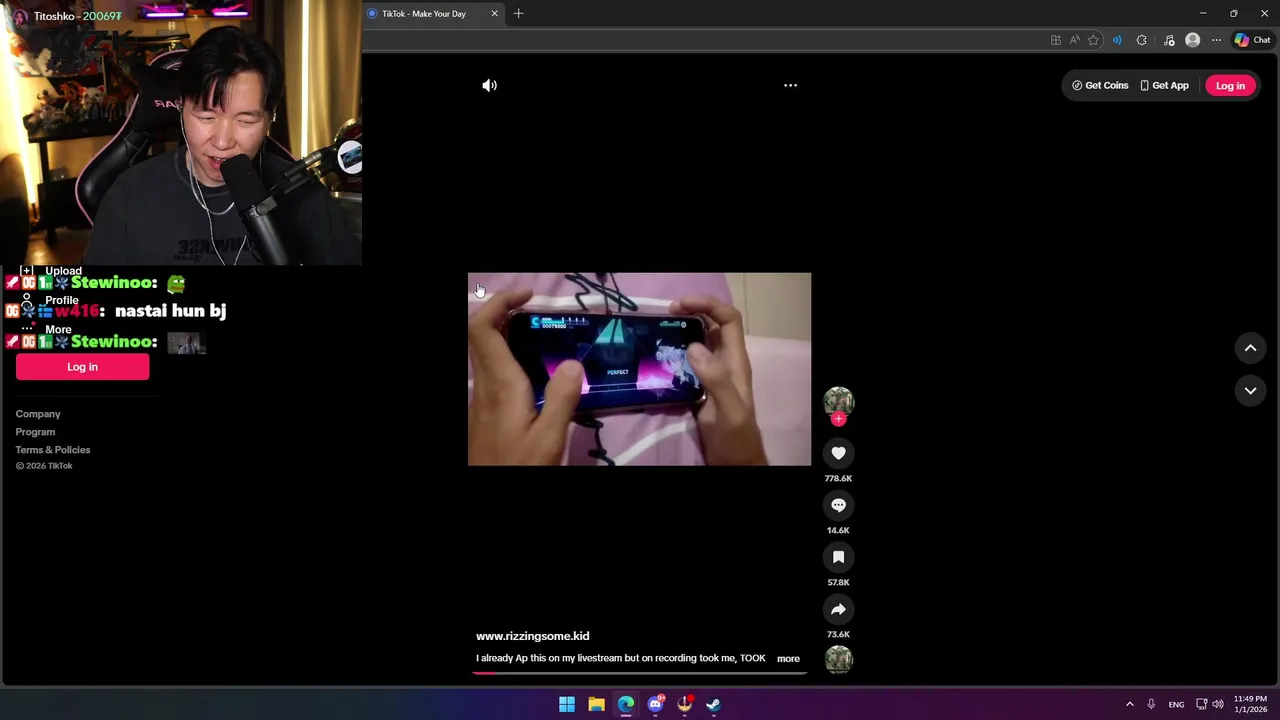Viewport: 1280px width, 720px height.
Task: Go to the previous video with the up chevron
Action: point(1250,348)
